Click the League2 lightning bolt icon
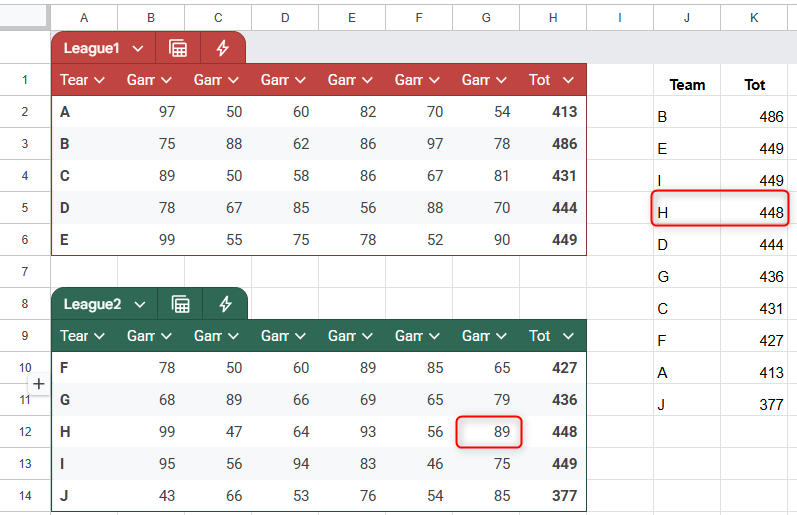 click(x=225, y=304)
